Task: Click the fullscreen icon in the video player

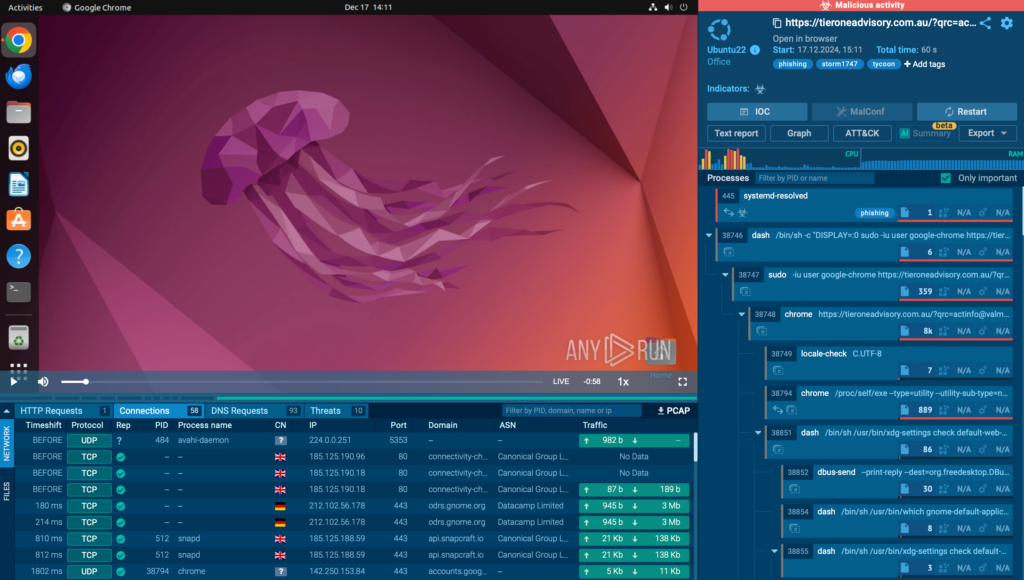Action: click(683, 381)
